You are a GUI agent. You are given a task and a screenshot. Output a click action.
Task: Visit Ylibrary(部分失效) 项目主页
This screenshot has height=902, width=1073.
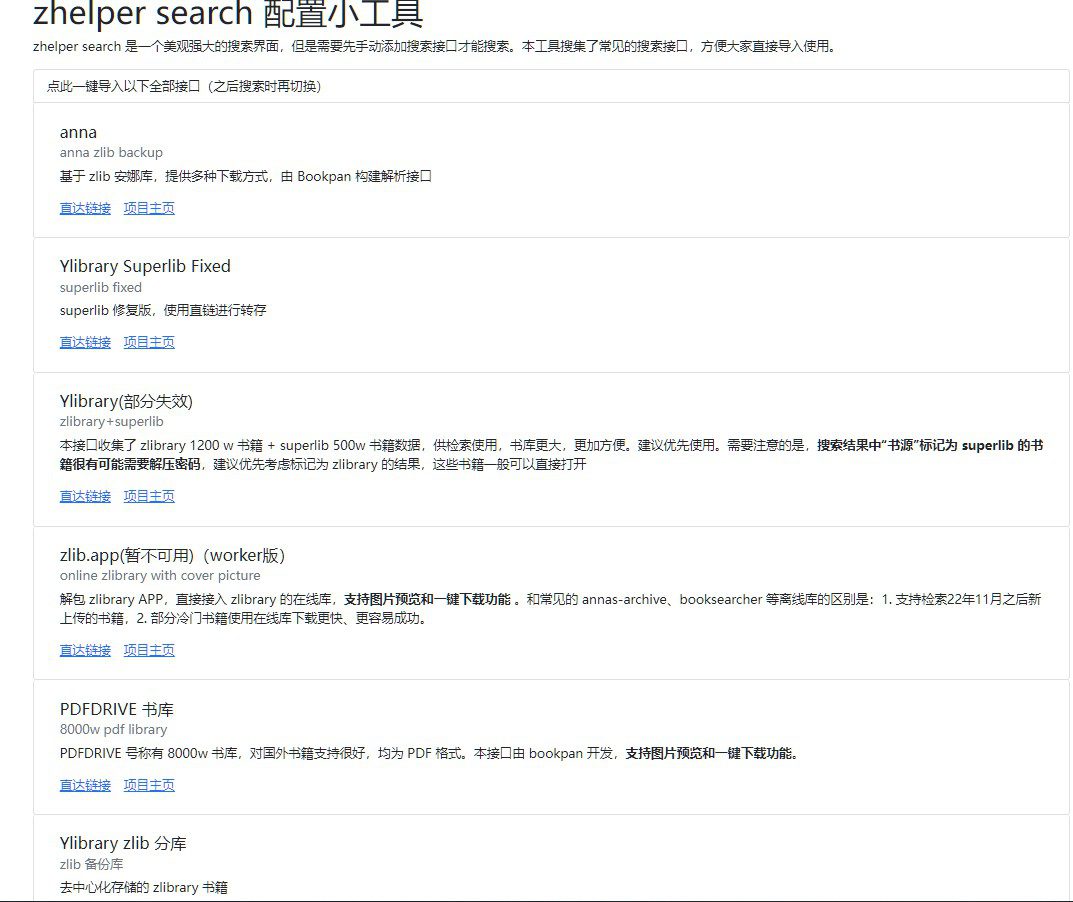click(148, 495)
